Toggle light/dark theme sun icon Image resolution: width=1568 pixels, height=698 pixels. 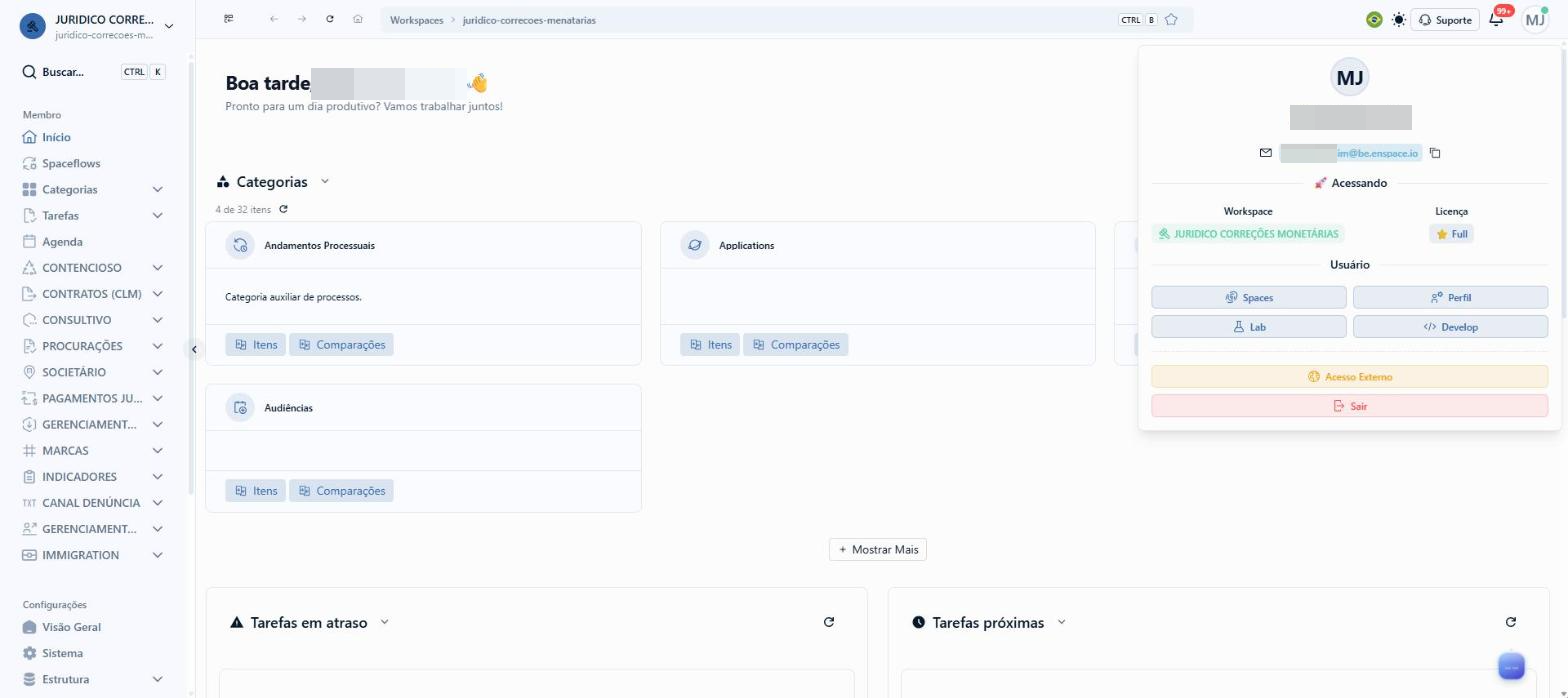[1398, 20]
